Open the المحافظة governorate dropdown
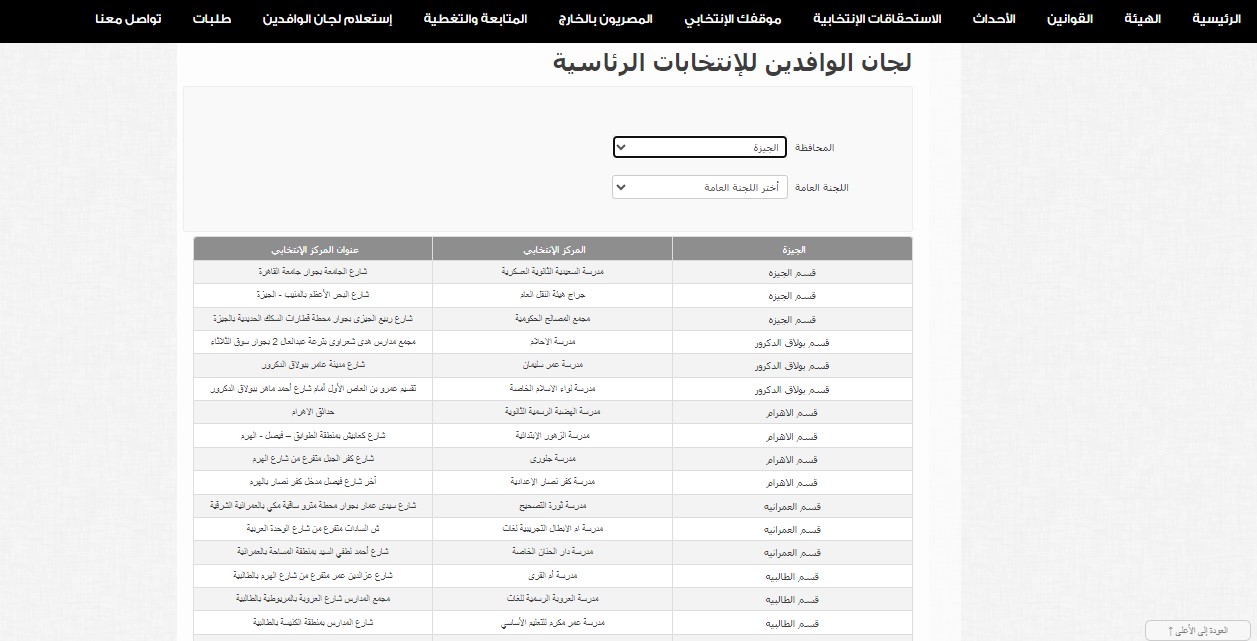The height and width of the screenshot is (641, 1257). coord(699,148)
